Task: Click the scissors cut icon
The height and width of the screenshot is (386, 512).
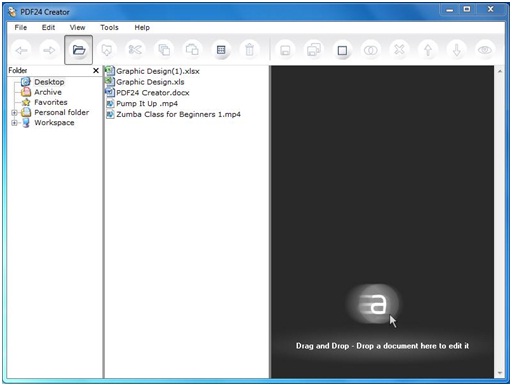Action: pyautogui.click(x=135, y=50)
